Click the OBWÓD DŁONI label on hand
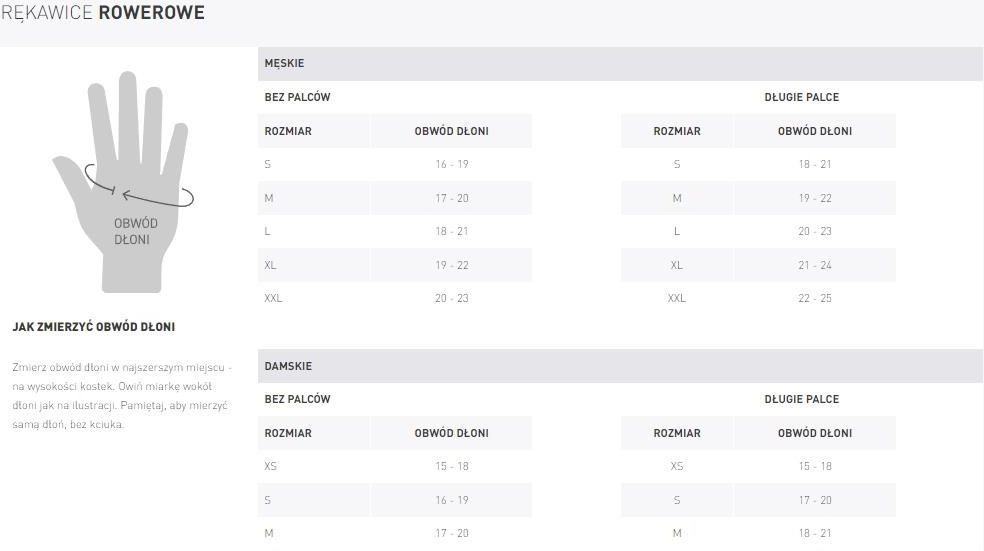 [x=135, y=232]
